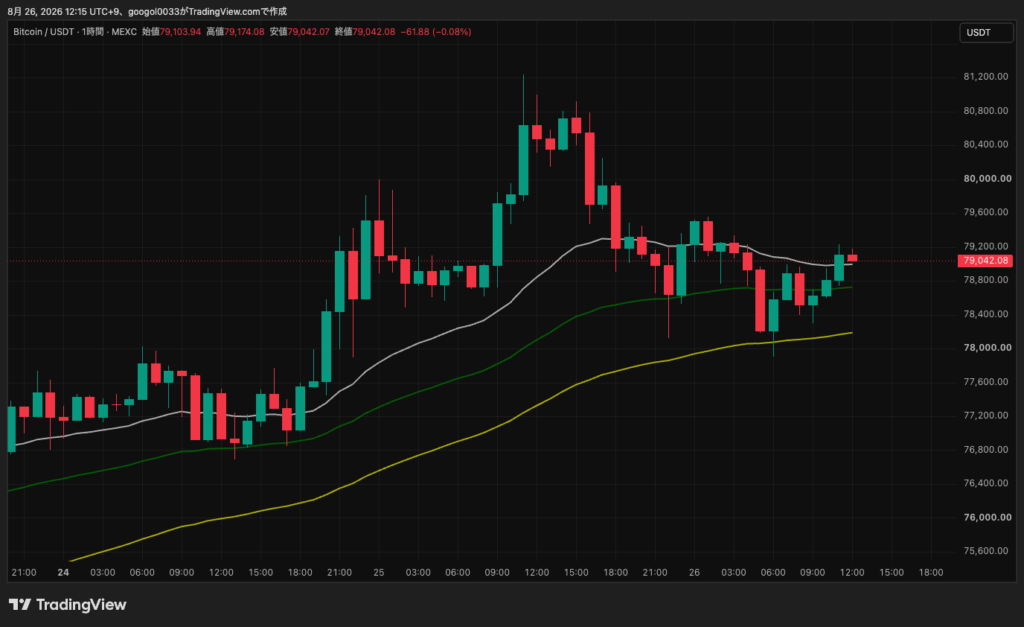Click the 79,600.00 price axis label
This screenshot has width=1024, height=627.
(x=985, y=212)
